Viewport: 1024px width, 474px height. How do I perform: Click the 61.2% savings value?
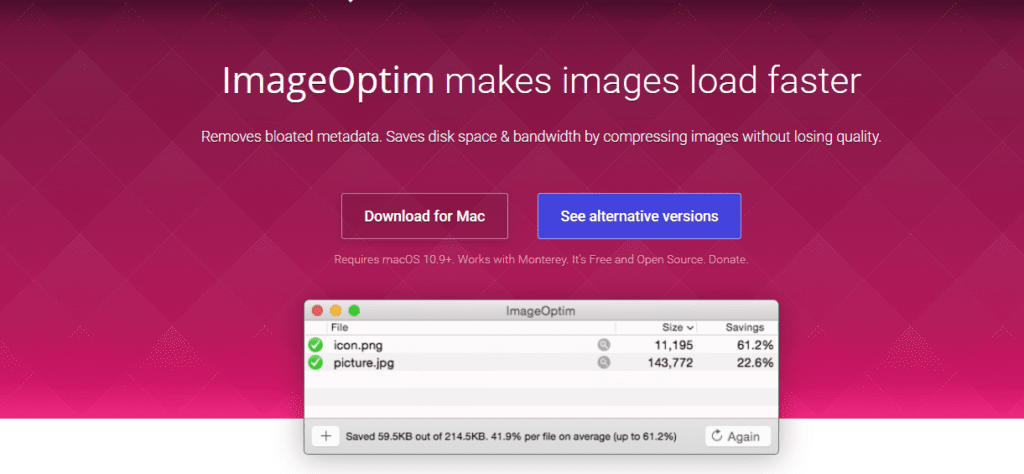click(755, 345)
